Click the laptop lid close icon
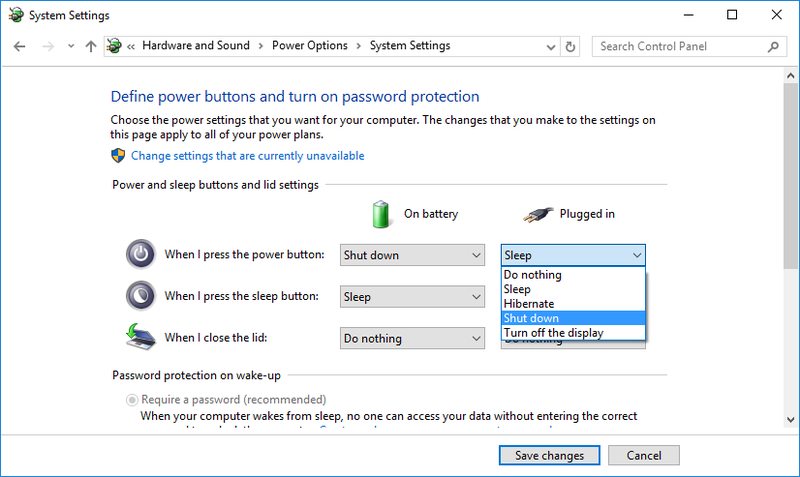Image resolution: width=800 pixels, height=477 pixels. (141, 338)
